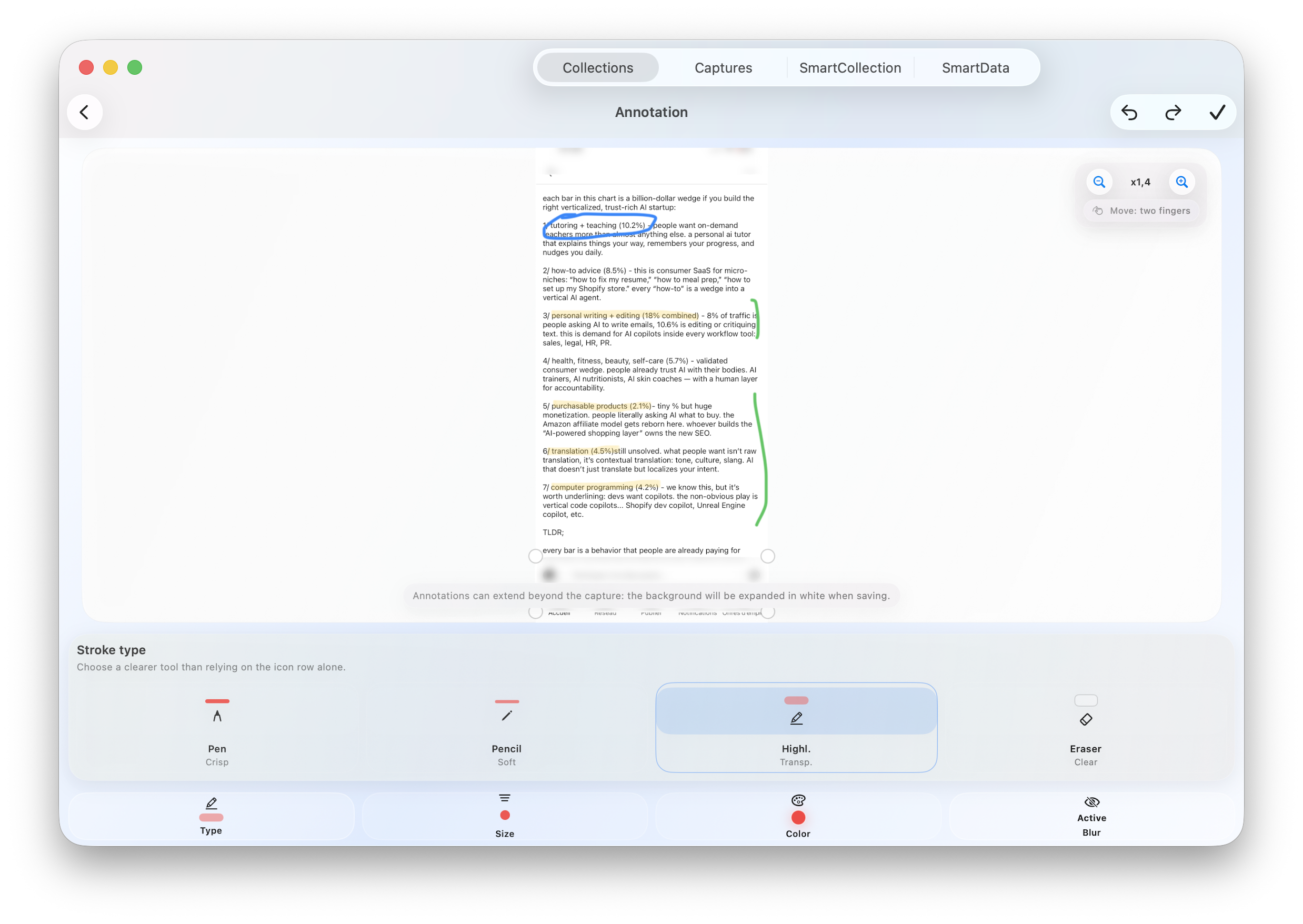
Task: Open the Size options panel
Action: [x=504, y=817]
